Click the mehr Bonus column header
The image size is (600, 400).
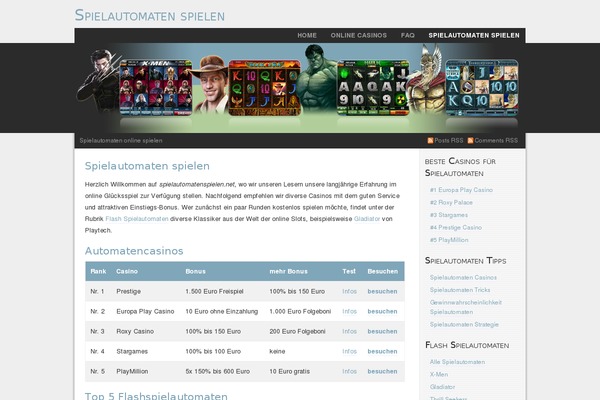pos(288,271)
